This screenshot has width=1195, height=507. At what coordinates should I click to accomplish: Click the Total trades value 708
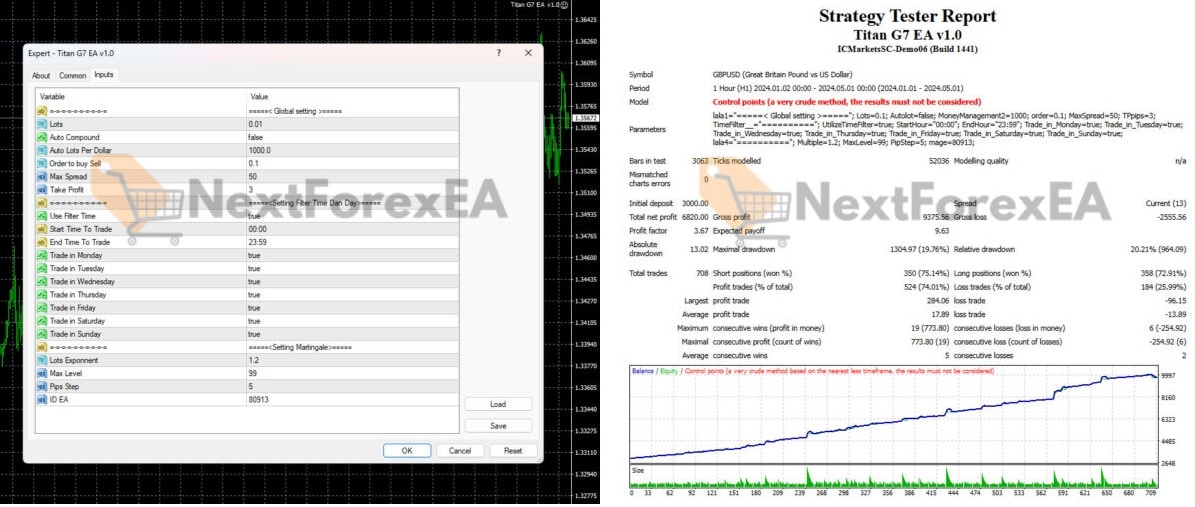coord(702,273)
